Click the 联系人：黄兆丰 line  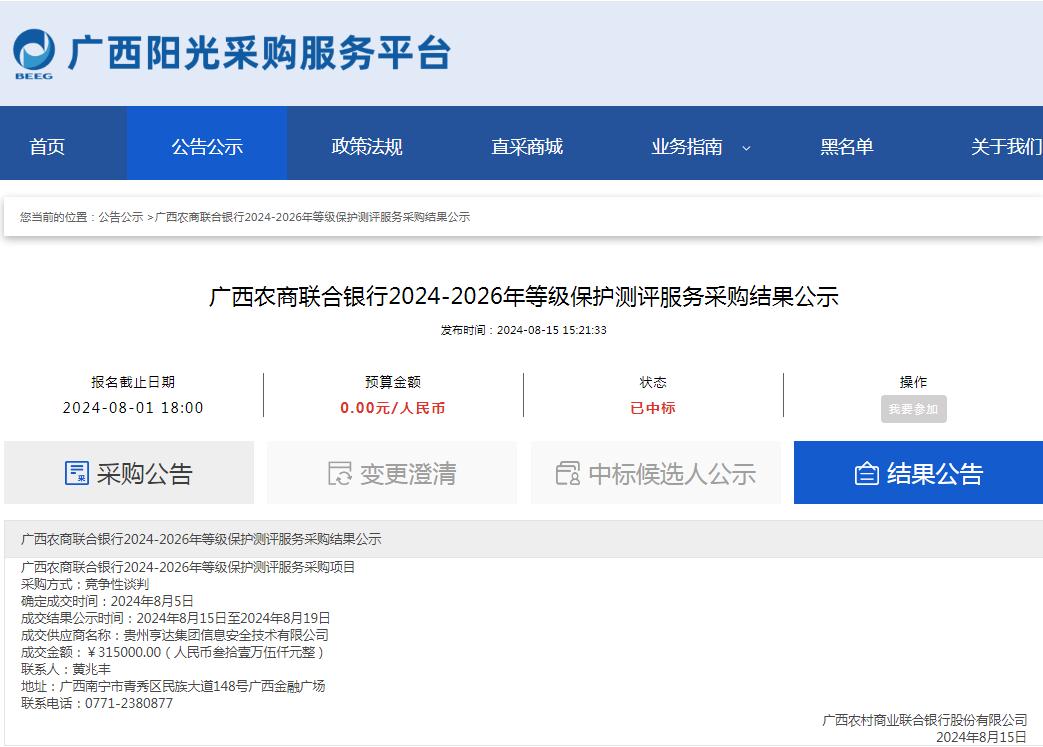pyautogui.click(x=66, y=669)
